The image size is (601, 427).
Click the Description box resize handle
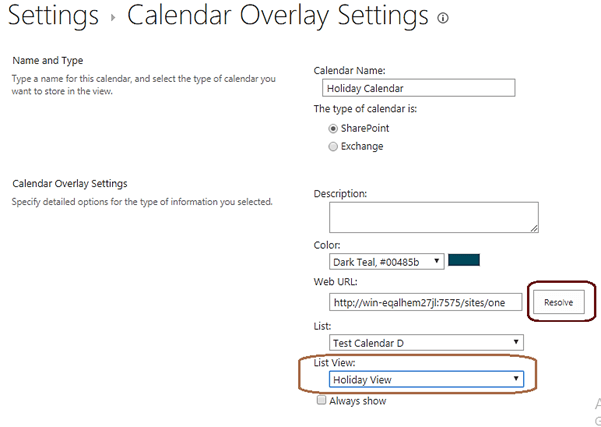534,228
